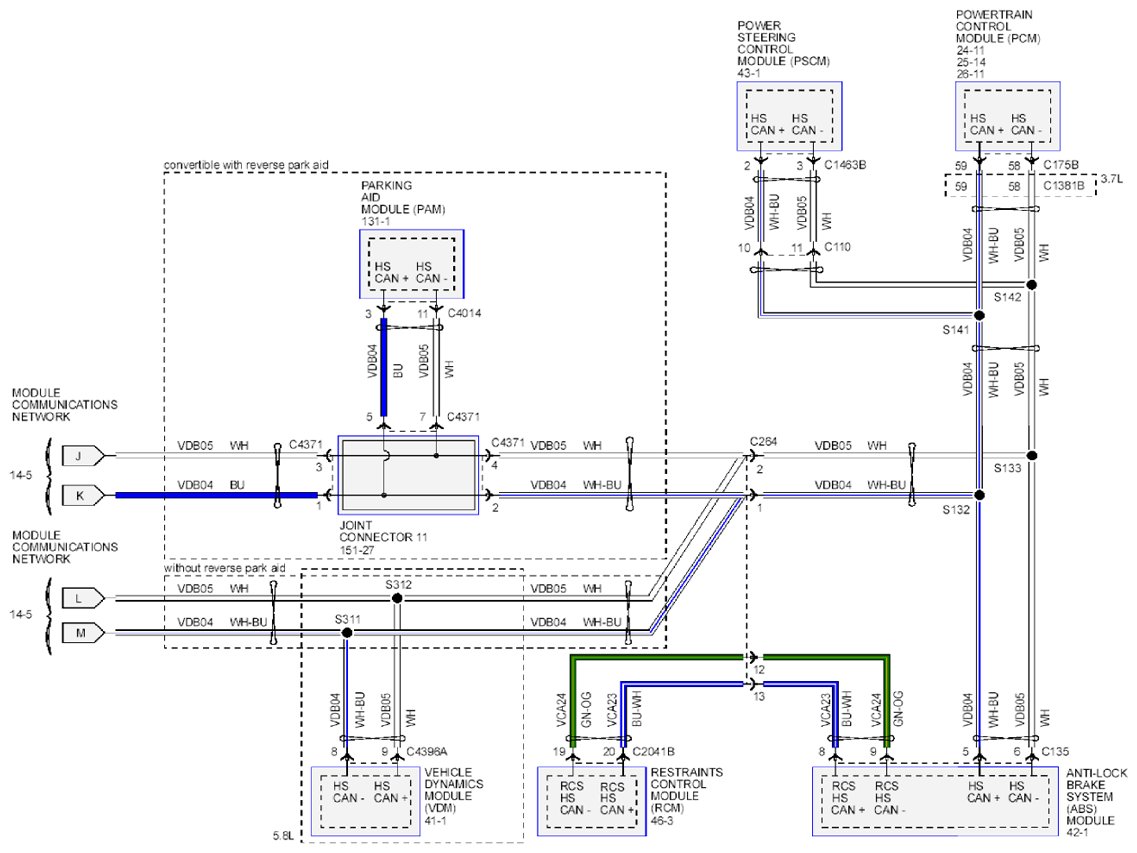The height and width of the screenshot is (853, 1137).
Task: Click the "convertible with reverse park aid" note
Action: (x=246, y=165)
